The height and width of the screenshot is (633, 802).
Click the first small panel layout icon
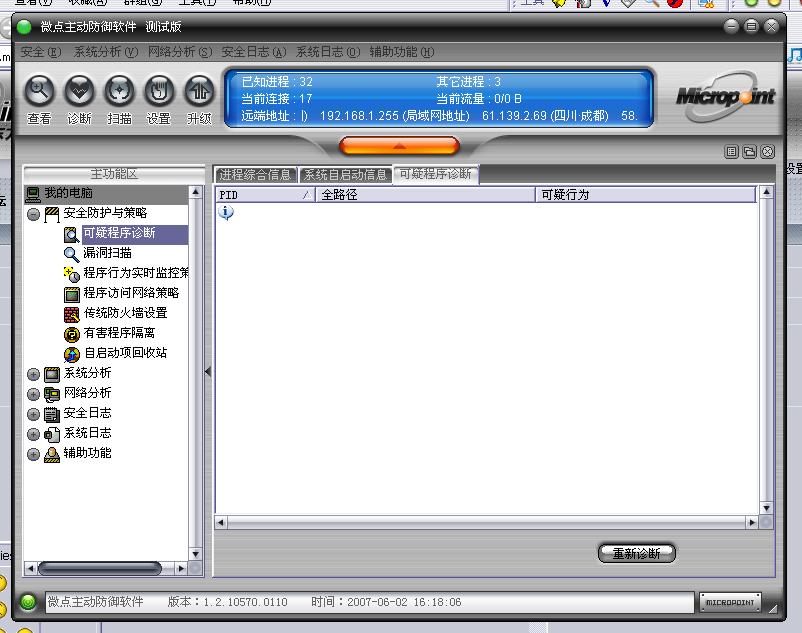point(732,151)
